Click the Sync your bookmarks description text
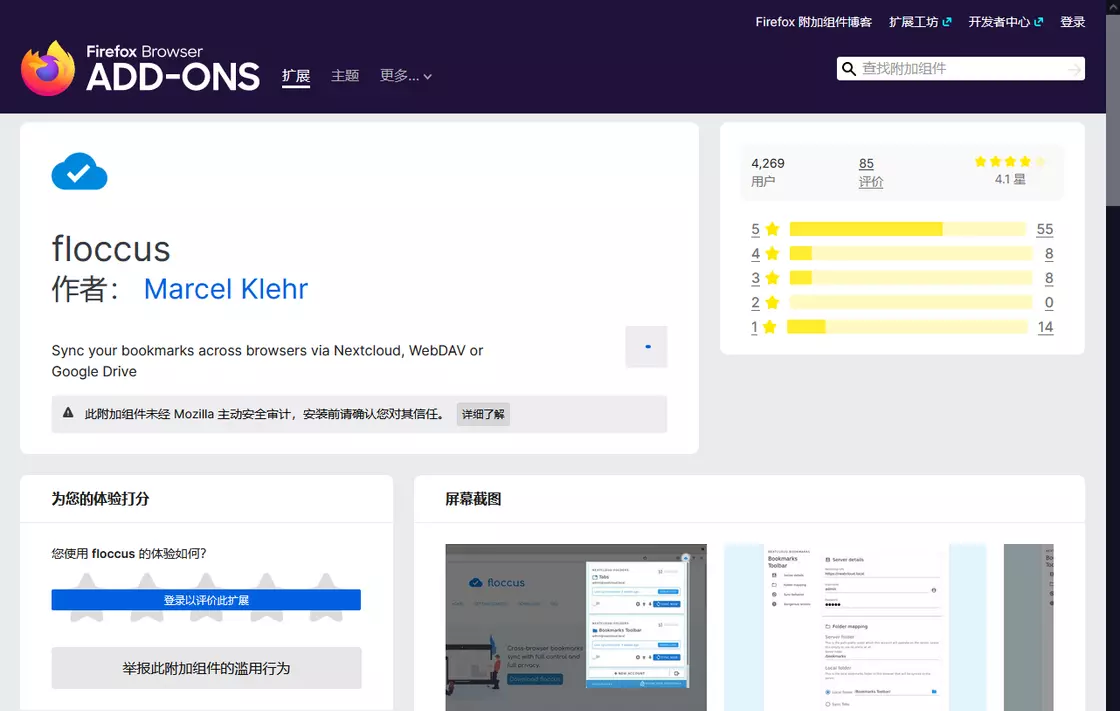 pyautogui.click(x=267, y=361)
